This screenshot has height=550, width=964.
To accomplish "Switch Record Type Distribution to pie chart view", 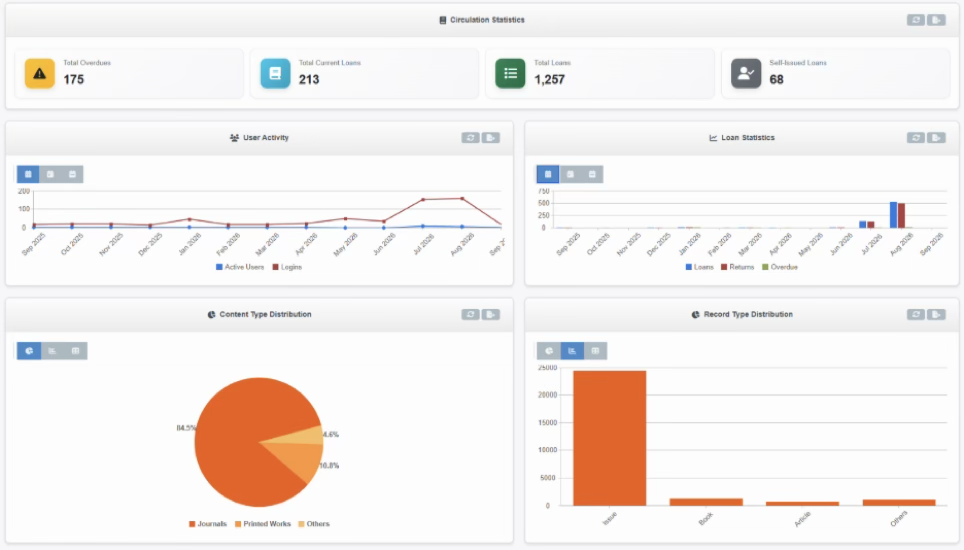I will pos(548,351).
